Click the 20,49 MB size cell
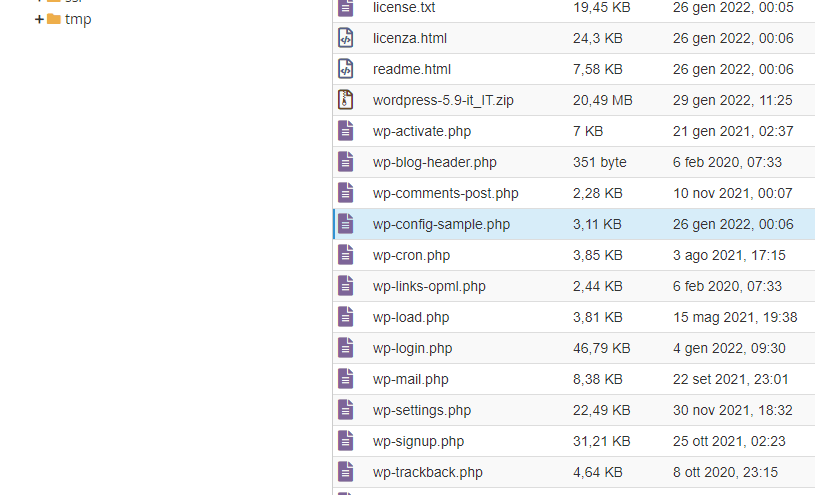815x495 pixels. [x=602, y=100]
